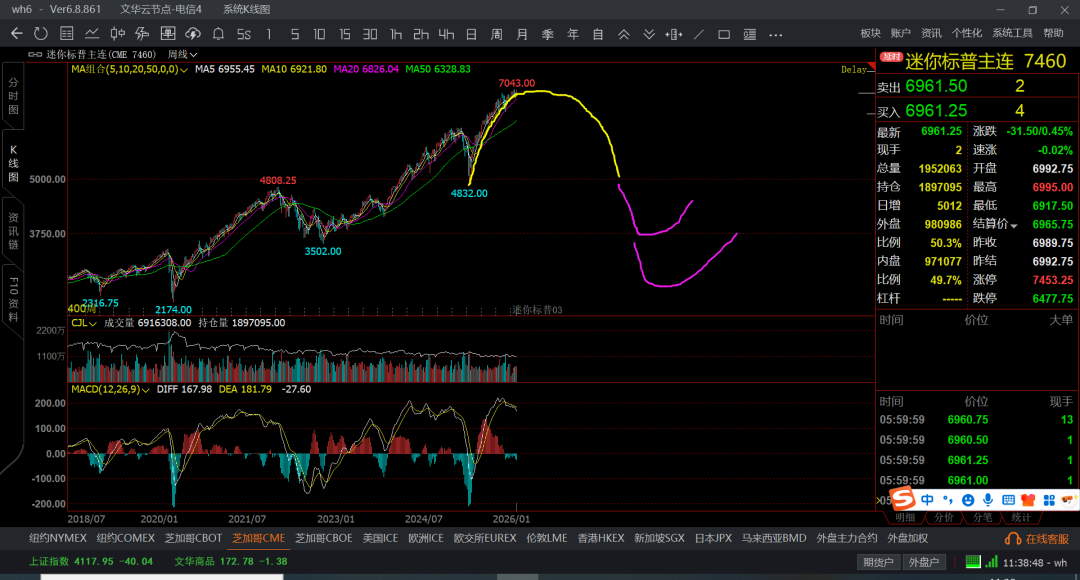Select the 香港HKEX exchange tab

[601, 539]
